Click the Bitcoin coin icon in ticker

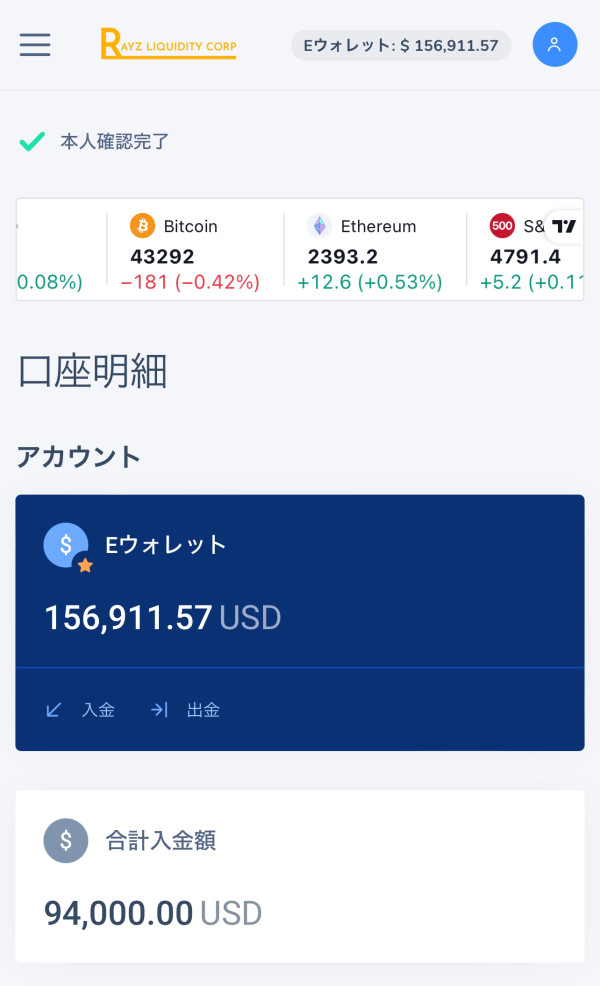click(x=143, y=226)
